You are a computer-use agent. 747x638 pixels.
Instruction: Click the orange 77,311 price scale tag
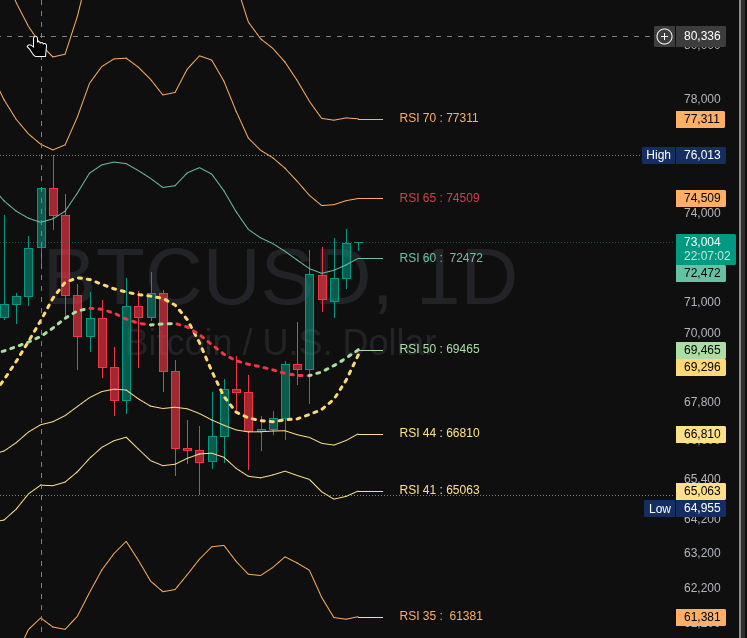tap(700, 119)
